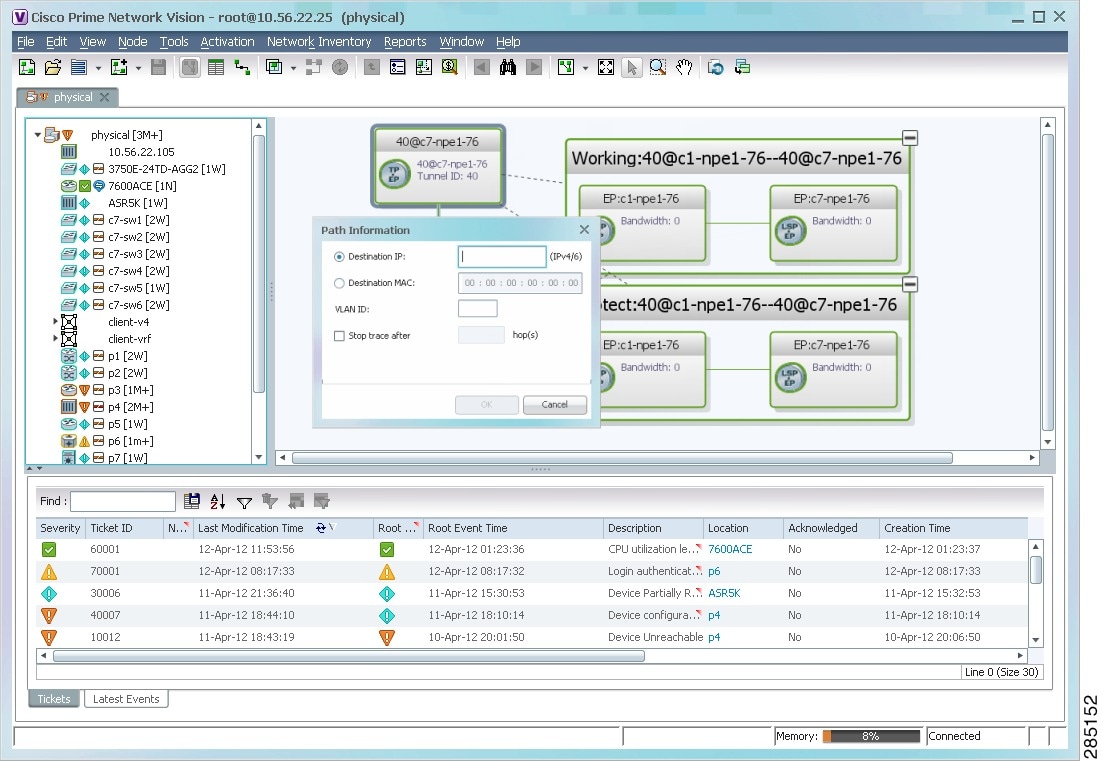This screenshot has height=761, width=1102.
Task: Switch to the list view toolbar icon
Action: pyautogui.click(x=216, y=67)
